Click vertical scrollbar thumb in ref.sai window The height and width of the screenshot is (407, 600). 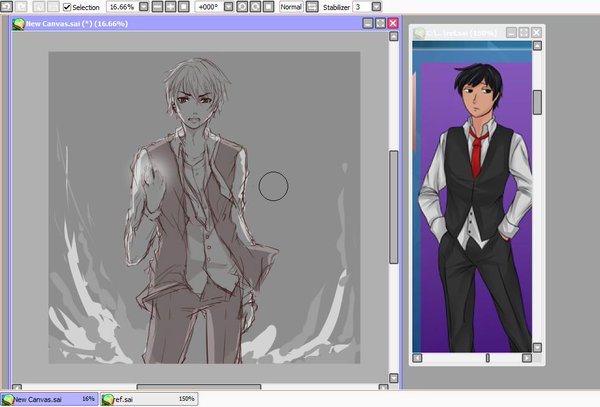[537, 102]
